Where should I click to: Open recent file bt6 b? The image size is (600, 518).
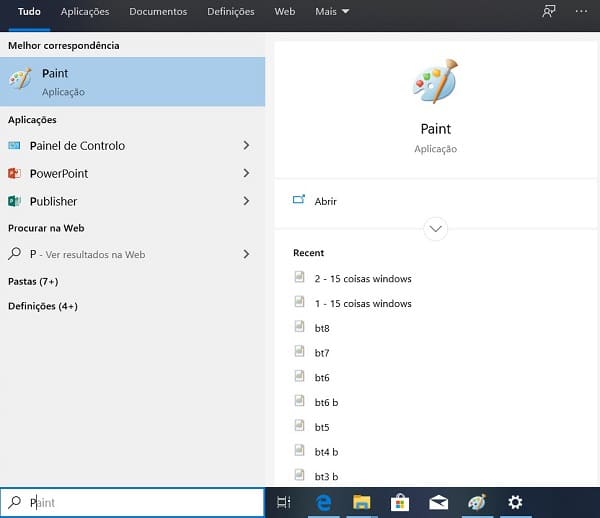point(326,402)
